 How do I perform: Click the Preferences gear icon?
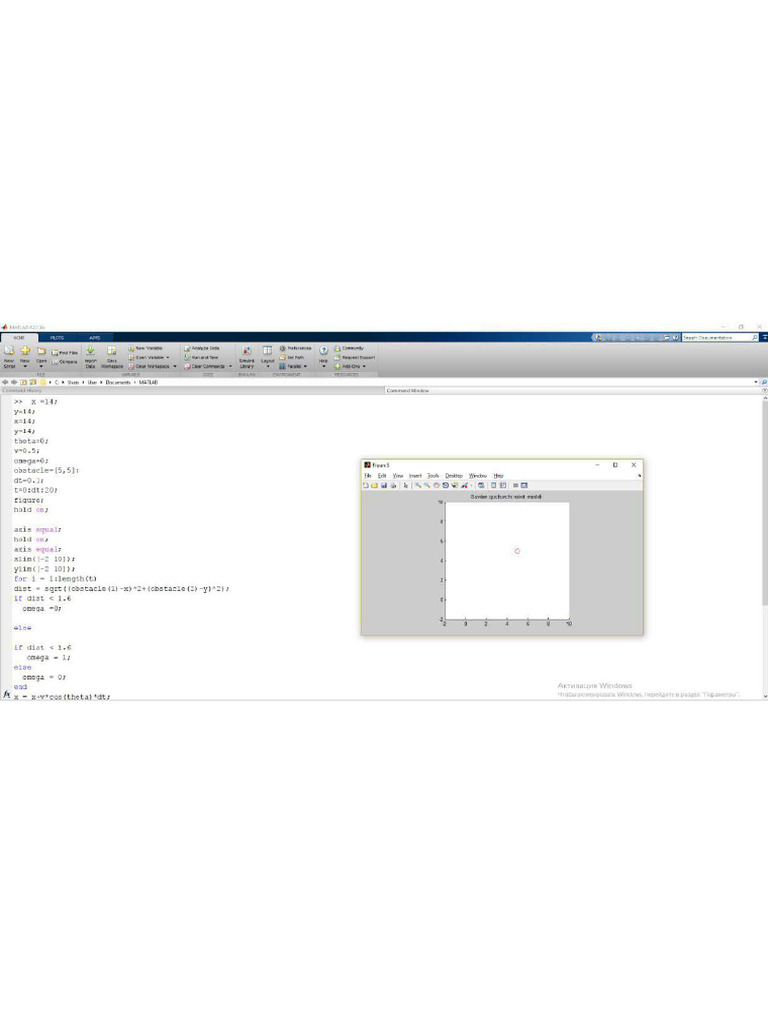click(282, 348)
